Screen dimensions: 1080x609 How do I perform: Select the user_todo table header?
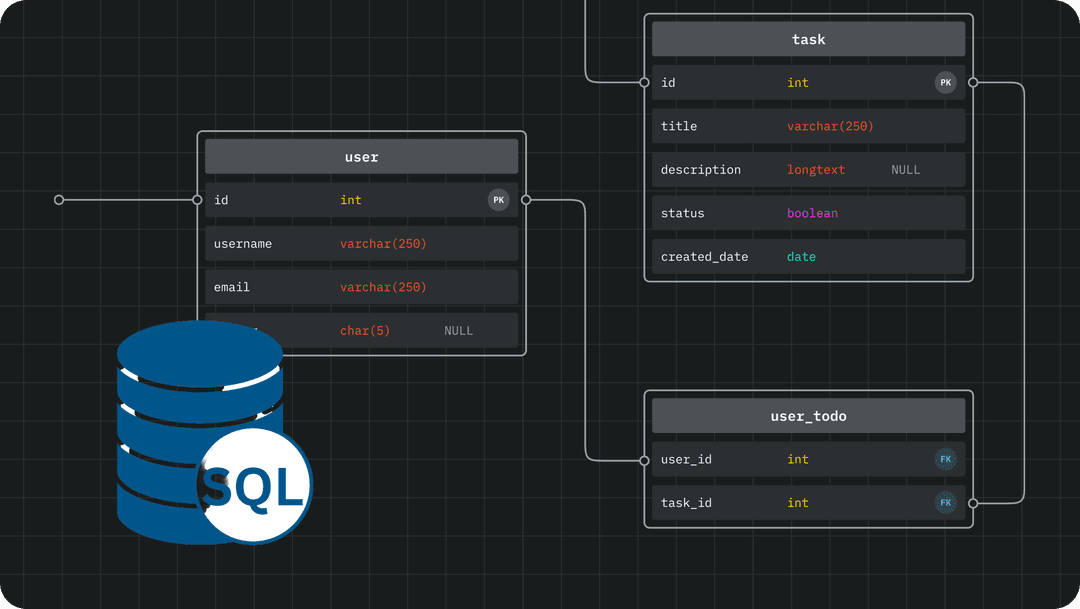[x=809, y=415]
